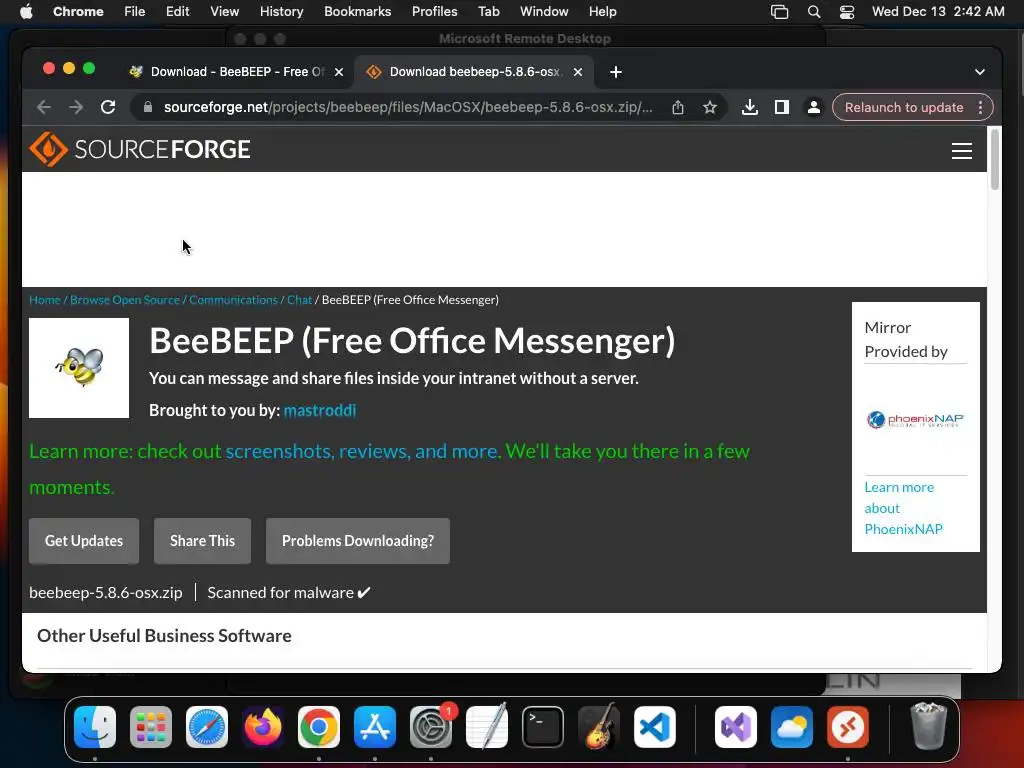
Task: Open the File menu
Action: pos(135,12)
